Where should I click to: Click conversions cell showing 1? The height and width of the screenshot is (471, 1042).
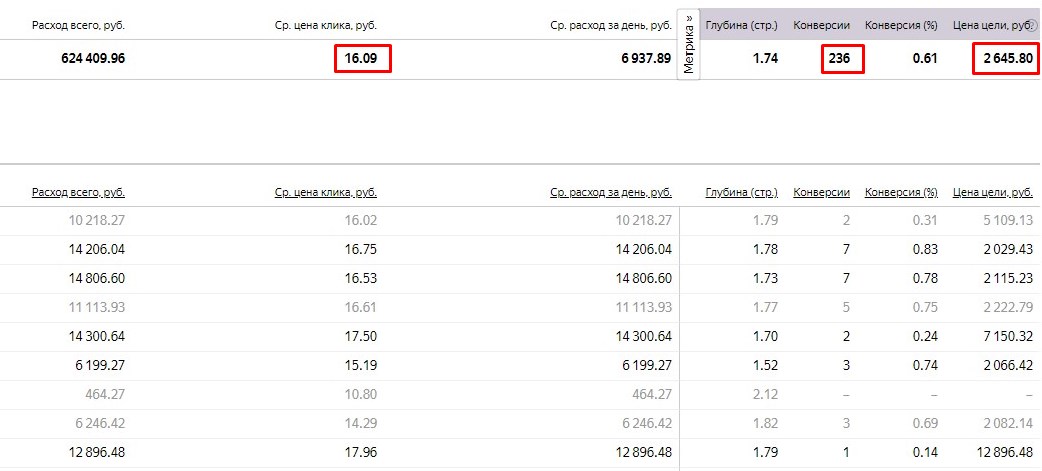pos(846,453)
